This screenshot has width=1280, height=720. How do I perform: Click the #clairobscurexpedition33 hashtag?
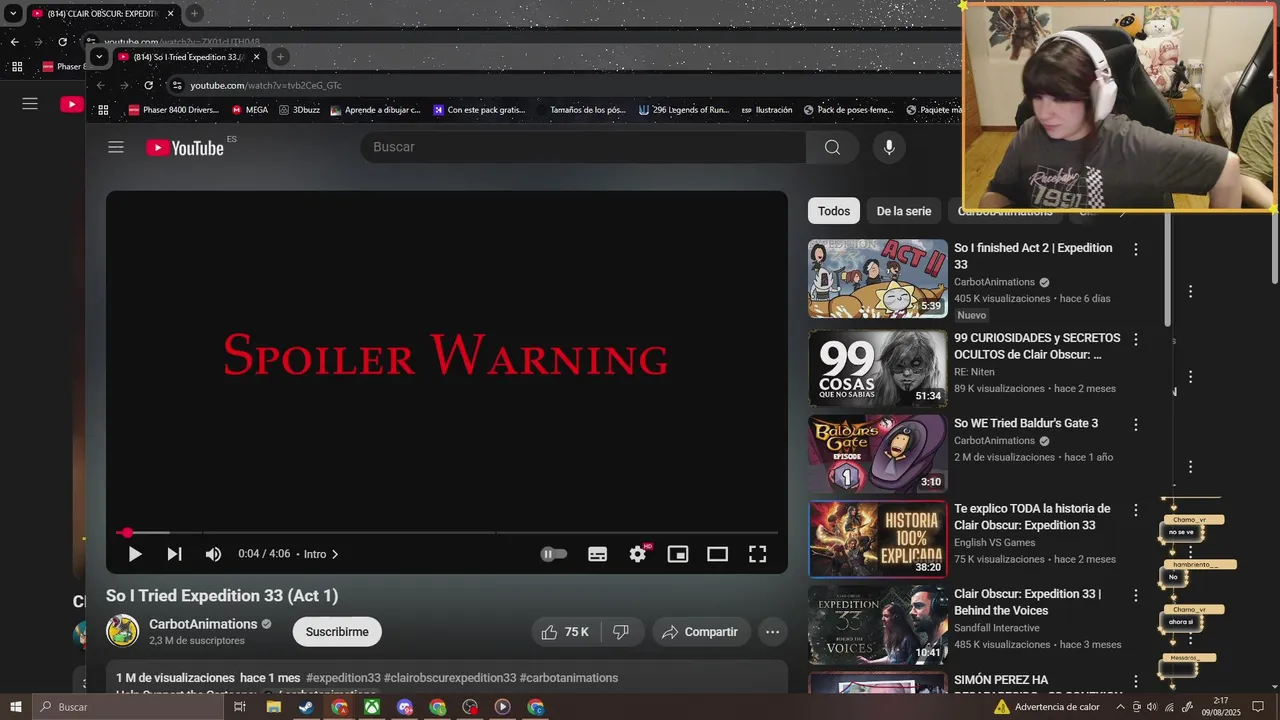450,678
